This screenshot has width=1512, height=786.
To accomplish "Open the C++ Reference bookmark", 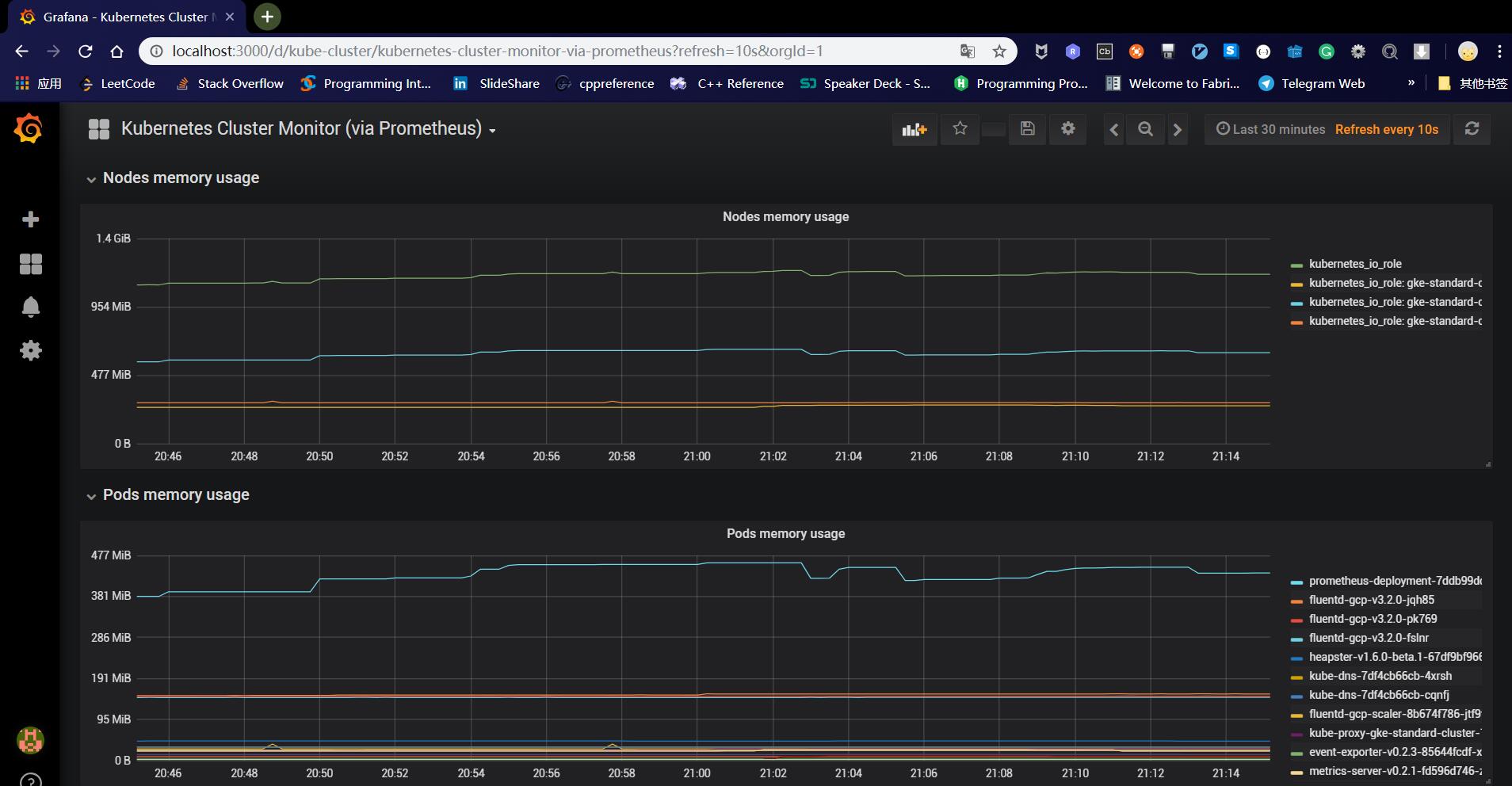I will pyautogui.click(x=727, y=83).
